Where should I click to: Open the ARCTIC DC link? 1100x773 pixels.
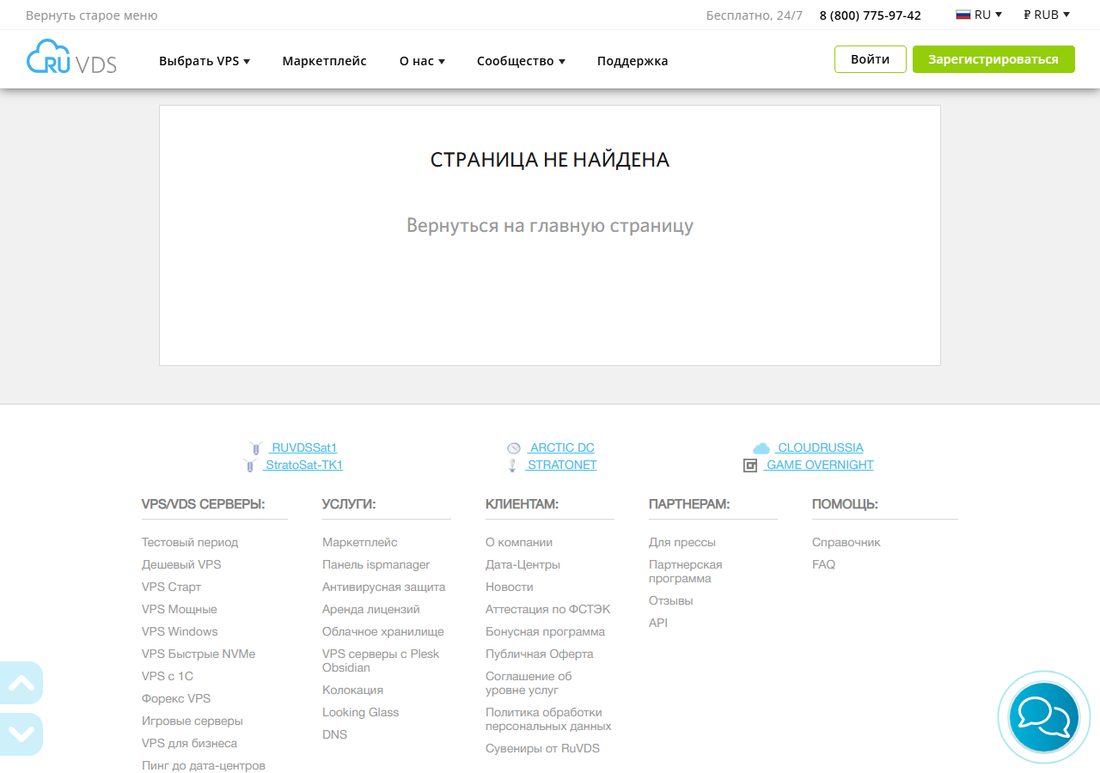point(561,448)
